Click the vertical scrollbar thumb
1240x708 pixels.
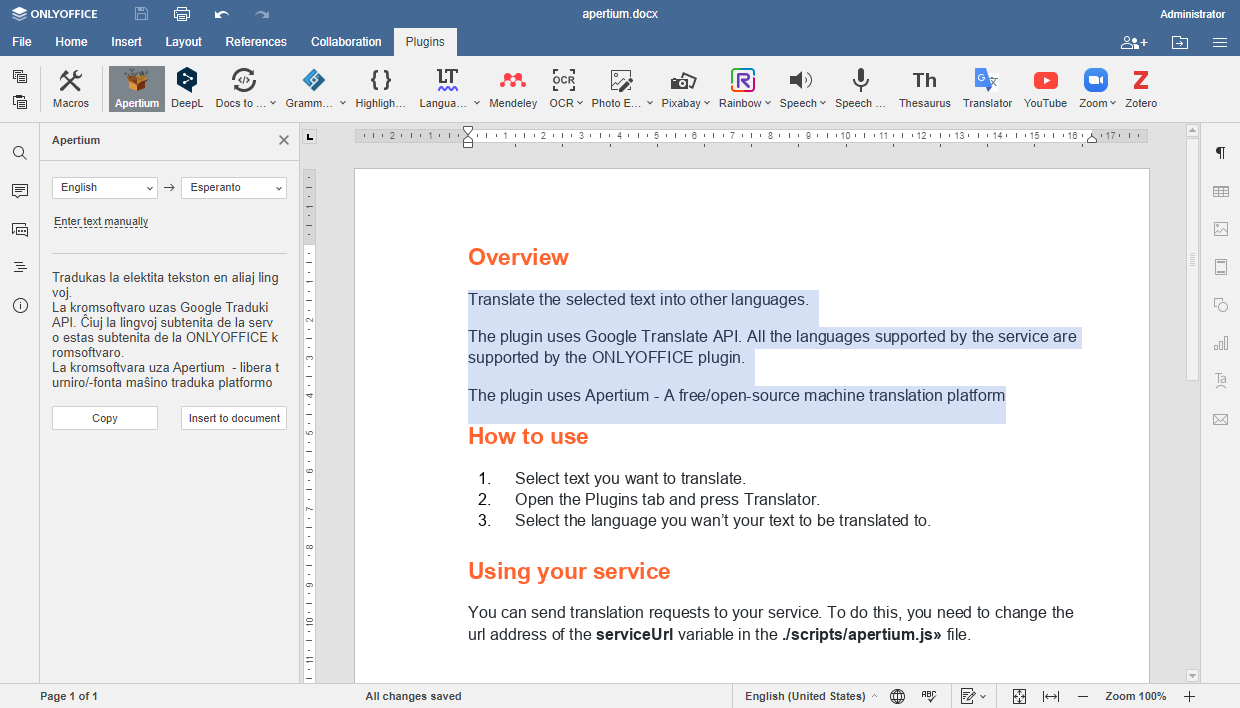point(1192,259)
